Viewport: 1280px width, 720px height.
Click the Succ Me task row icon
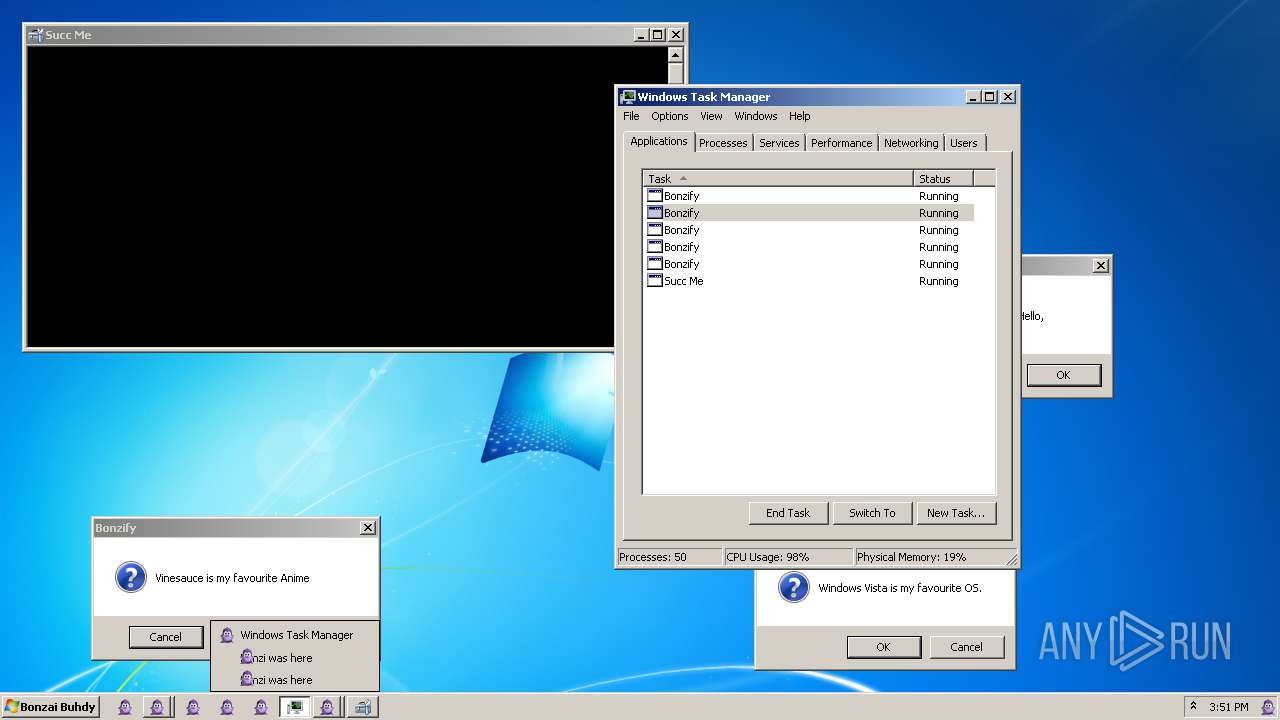click(655, 281)
